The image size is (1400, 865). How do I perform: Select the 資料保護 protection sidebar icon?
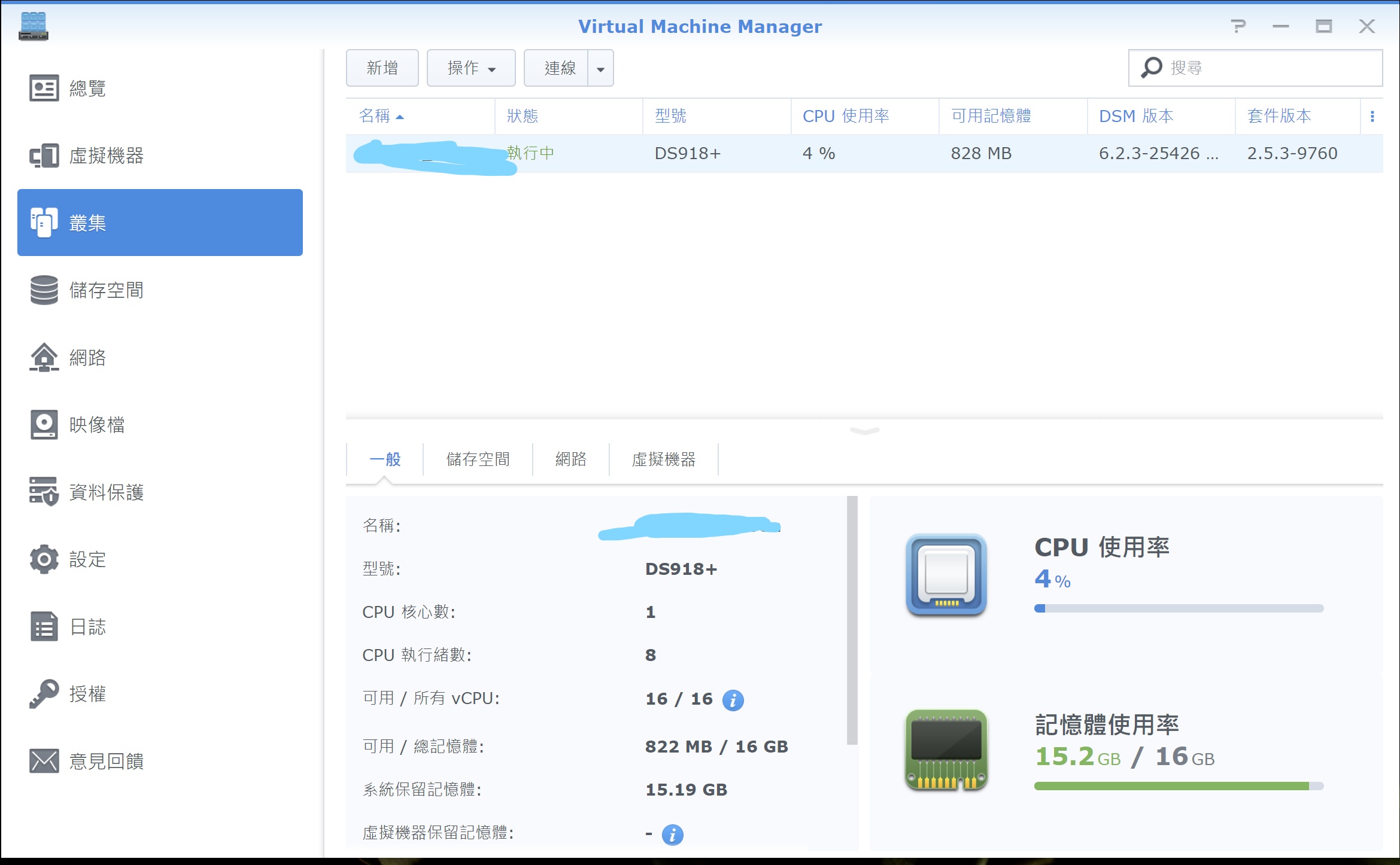[x=44, y=492]
